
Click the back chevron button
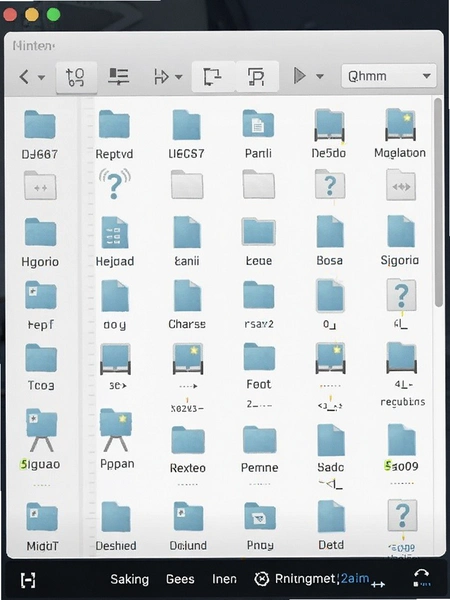[24, 77]
